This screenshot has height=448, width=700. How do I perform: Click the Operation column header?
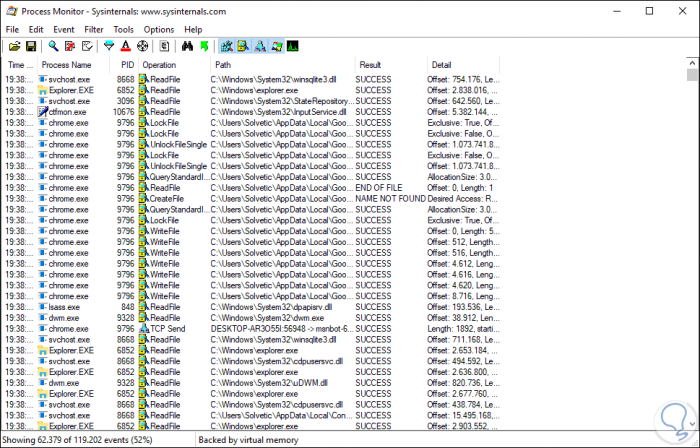[x=175, y=65]
